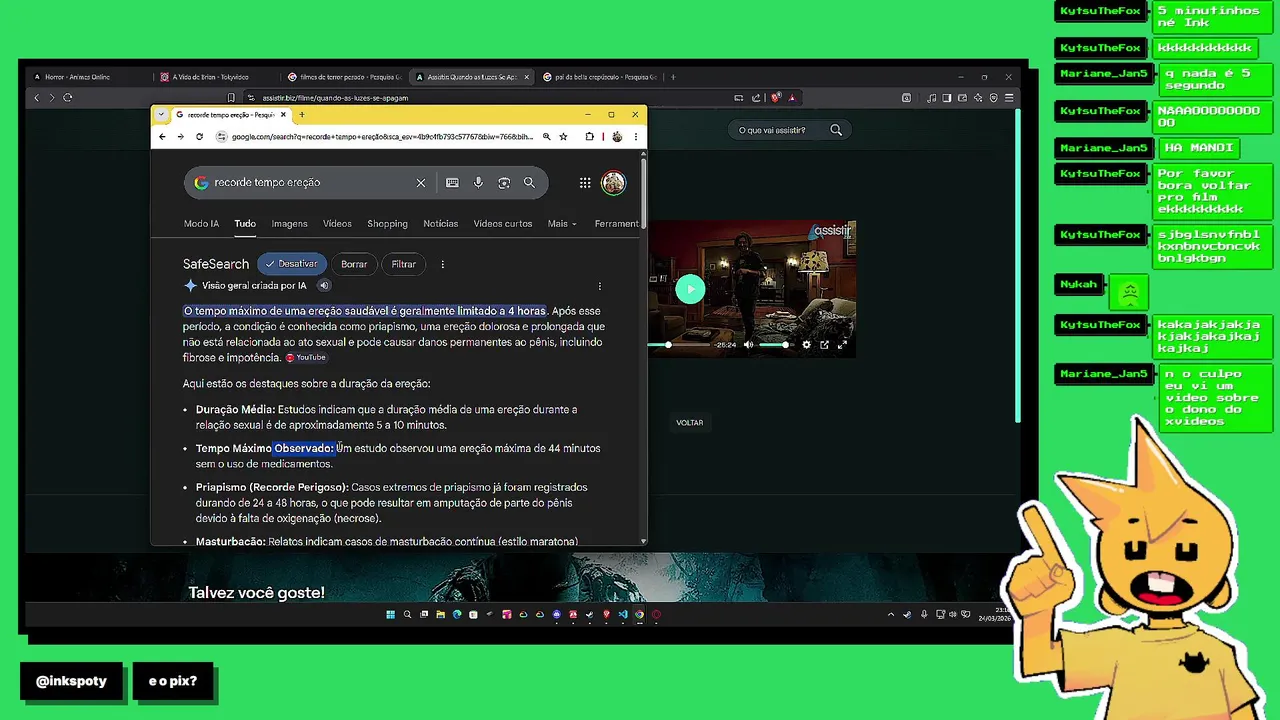This screenshot has width=1280, height=720.
Task: Open Chrome tab search dropdown arrow
Action: [161, 115]
